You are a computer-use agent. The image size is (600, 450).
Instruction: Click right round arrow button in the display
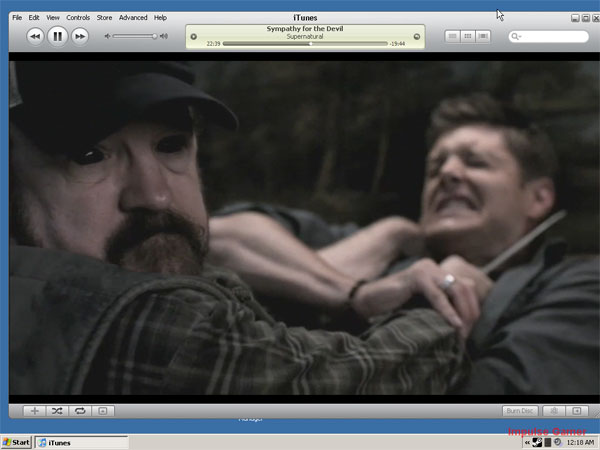point(417,37)
